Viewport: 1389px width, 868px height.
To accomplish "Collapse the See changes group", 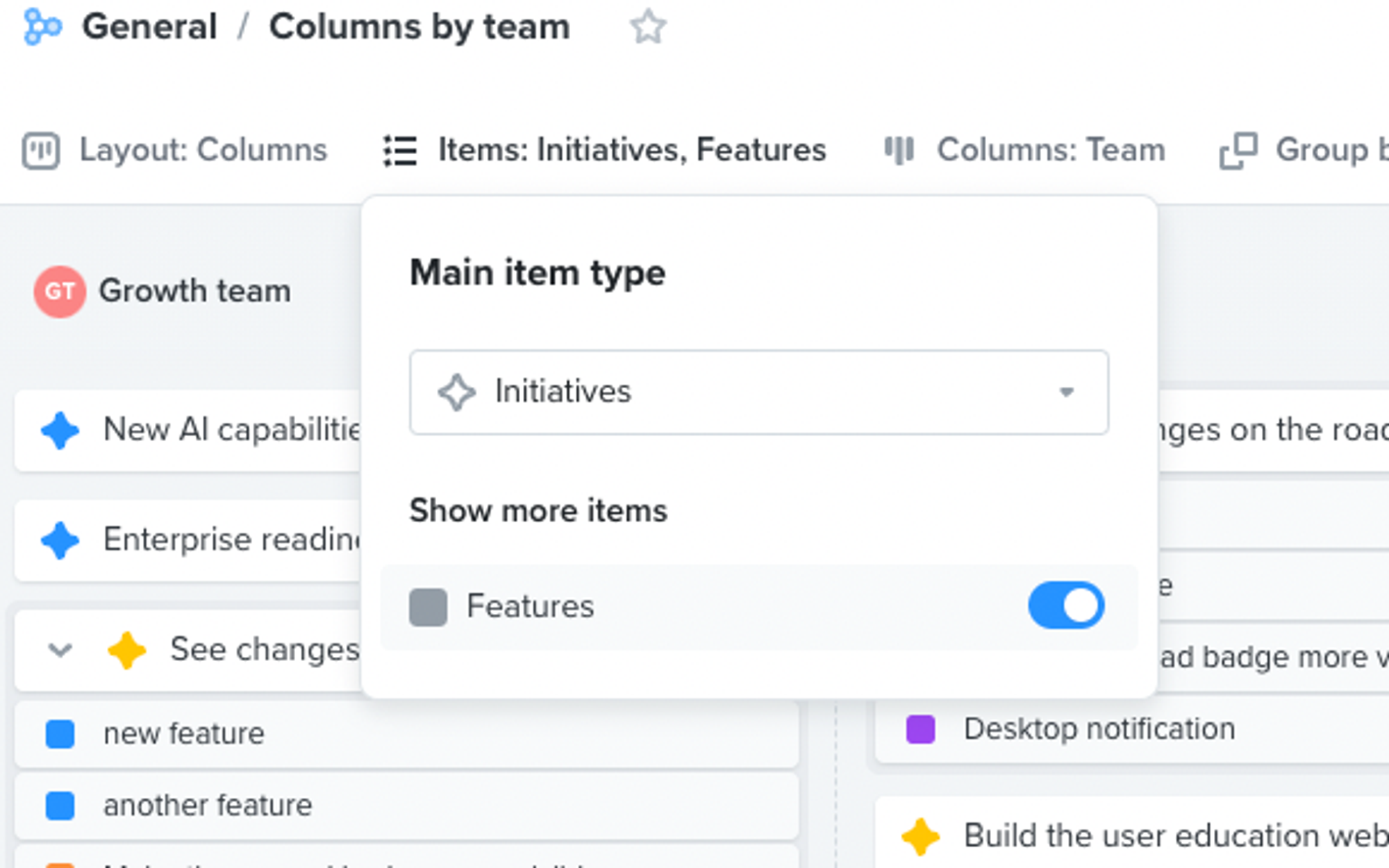I will [60, 650].
